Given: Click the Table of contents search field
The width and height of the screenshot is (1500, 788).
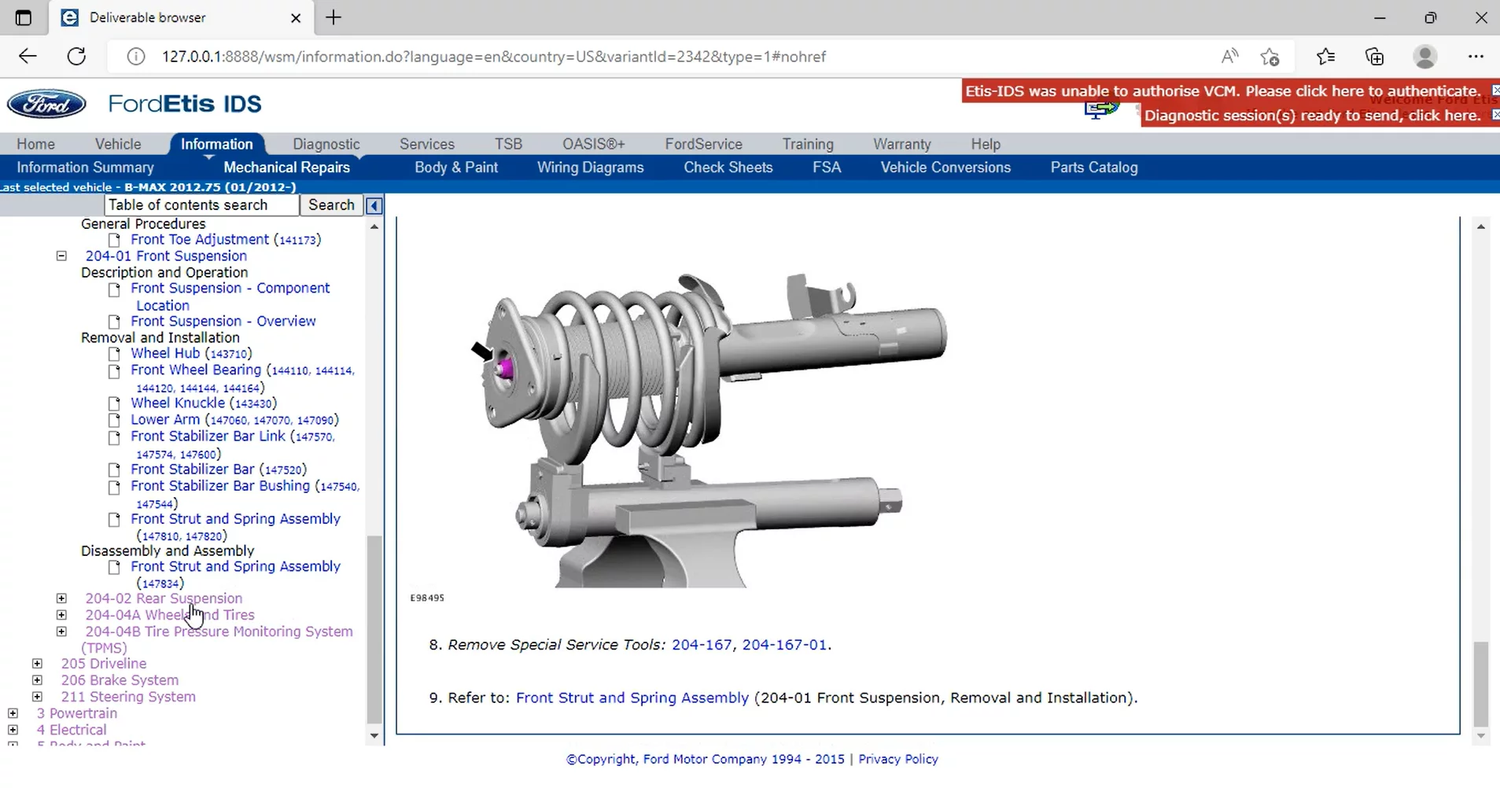Looking at the screenshot, I should (x=201, y=205).
